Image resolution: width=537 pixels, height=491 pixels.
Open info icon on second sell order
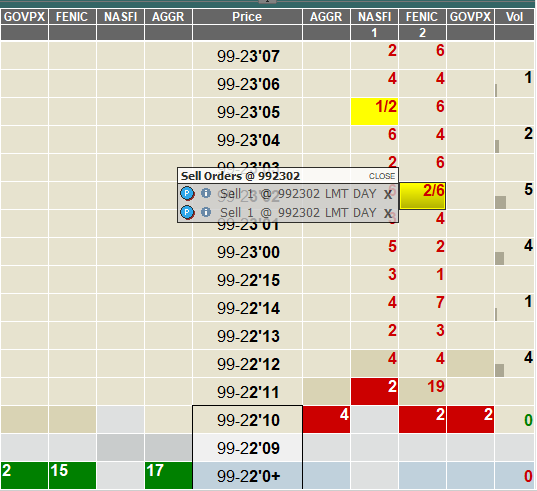pos(205,212)
